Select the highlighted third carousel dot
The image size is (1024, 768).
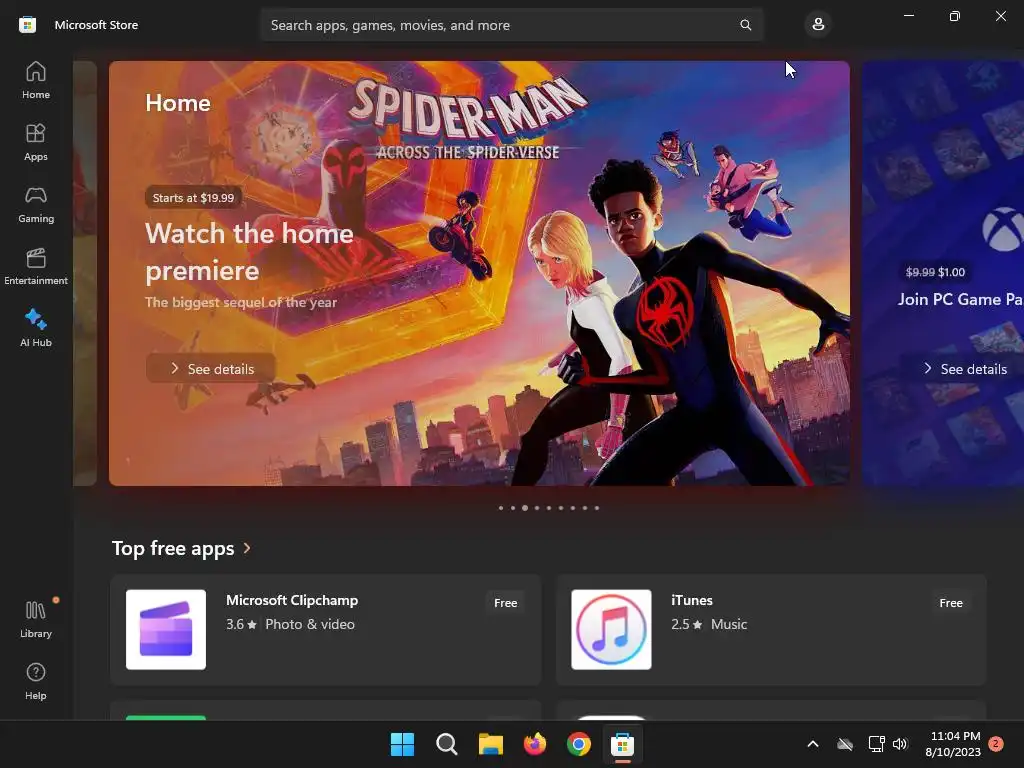(525, 508)
